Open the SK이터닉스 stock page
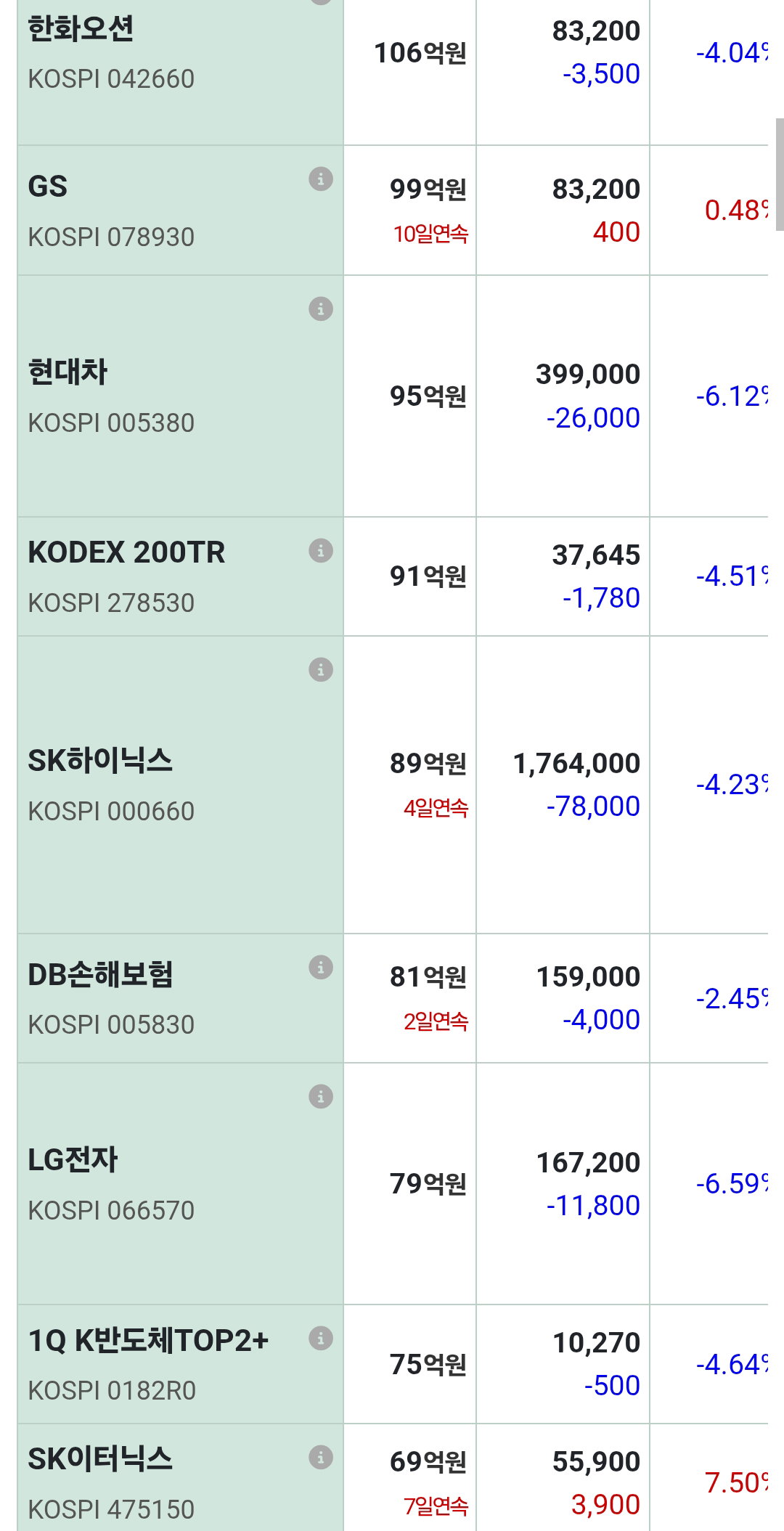 pos(100,1459)
